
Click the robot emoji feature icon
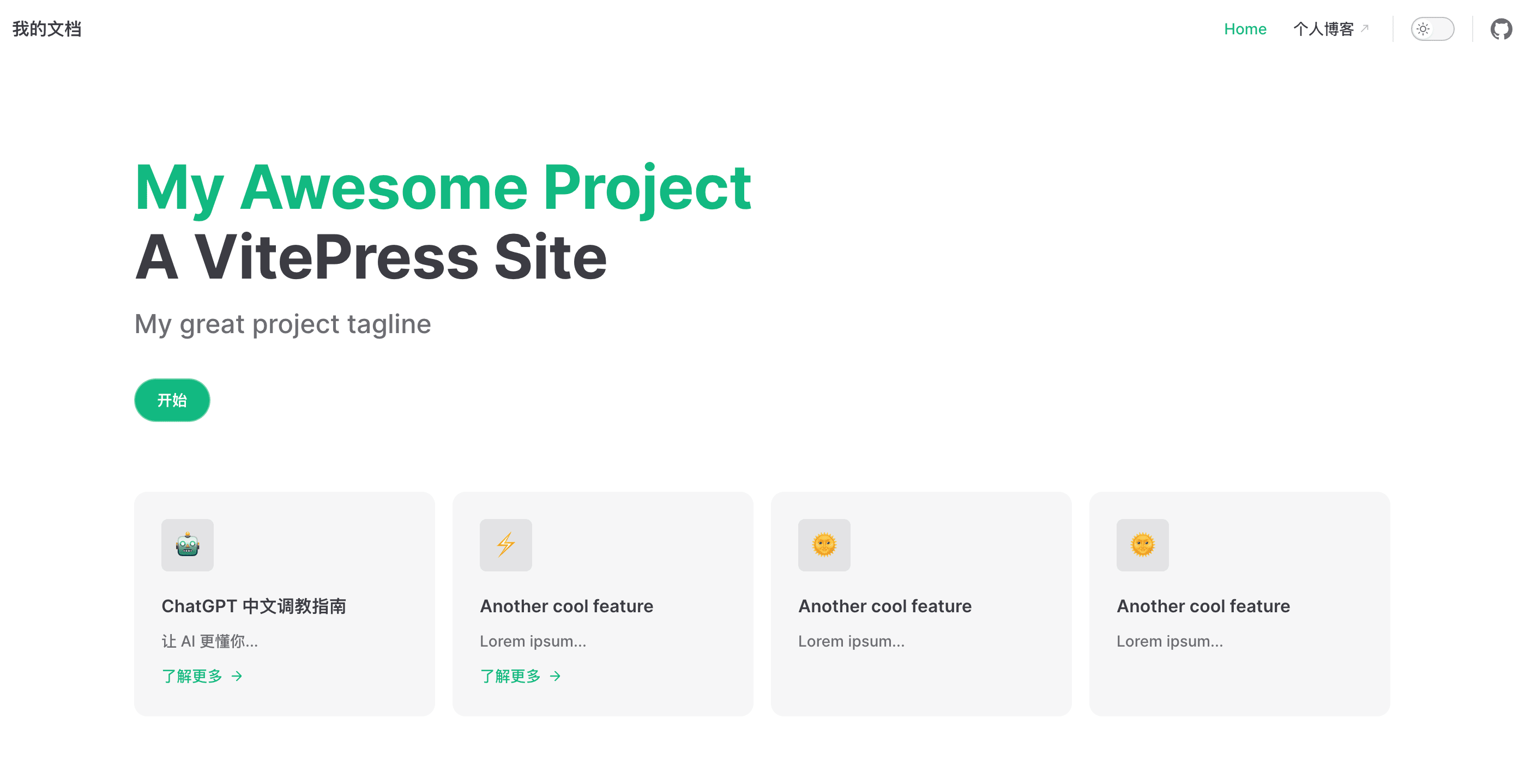pyautogui.click(x=188, y=545)
